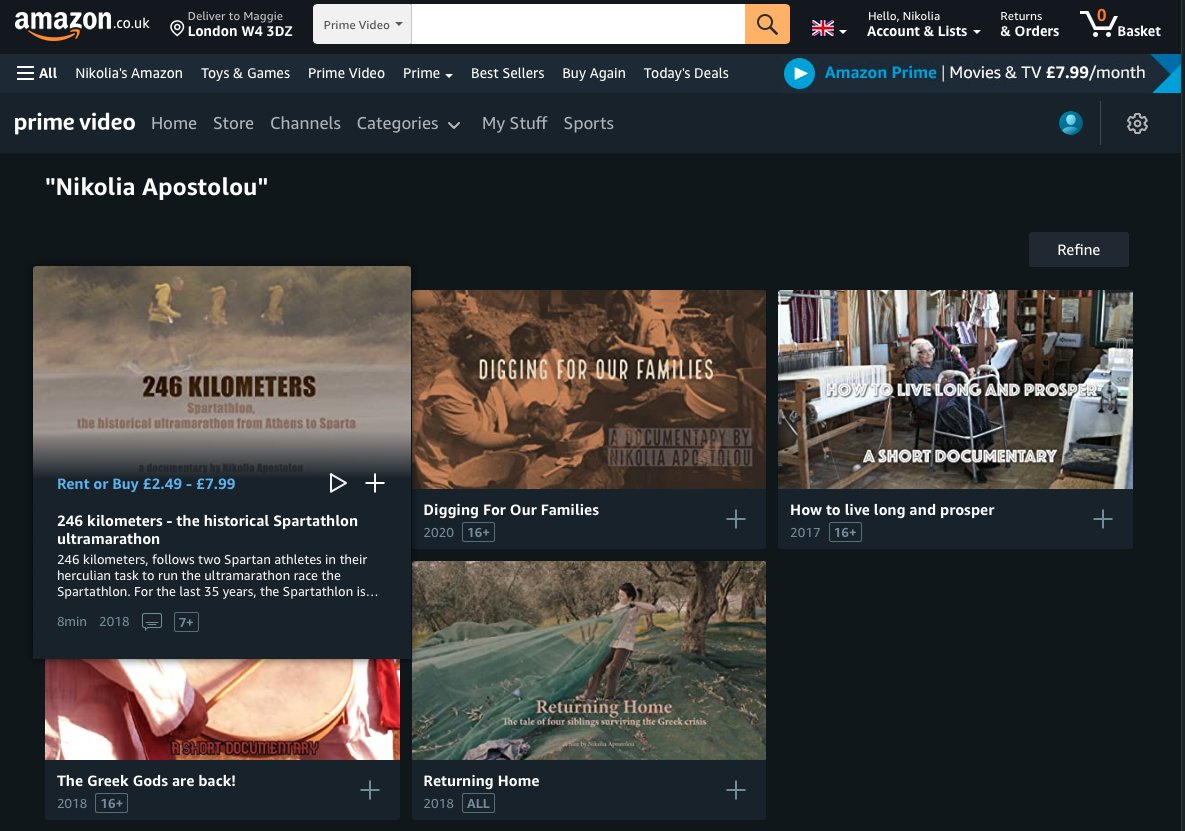Toggle subtitles icon on 246 kilometers card

(152, 622)
